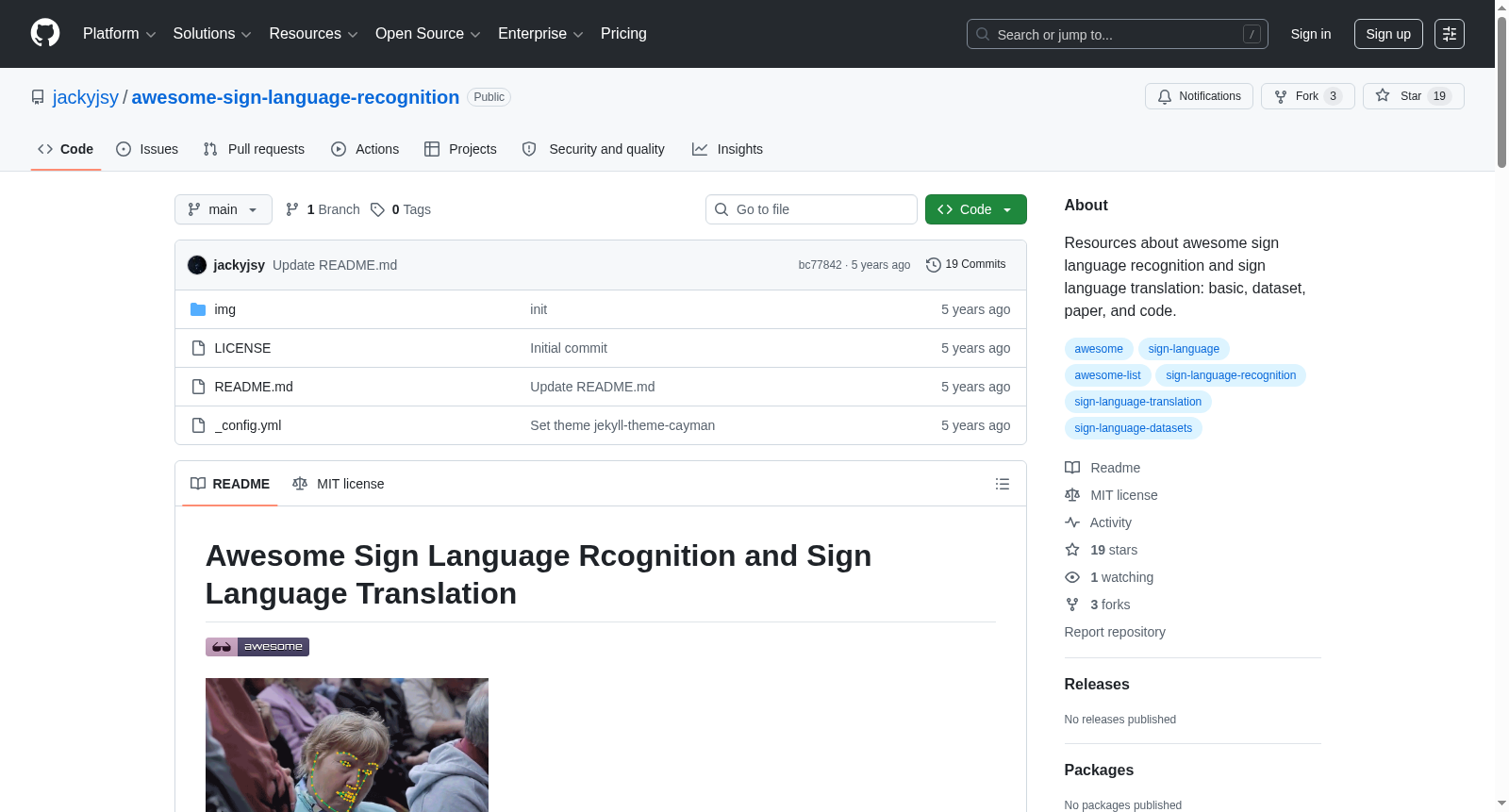Screen dimensions: 1509x812
Task: View the 1 watching link
Action: [x=1109, y=577]
